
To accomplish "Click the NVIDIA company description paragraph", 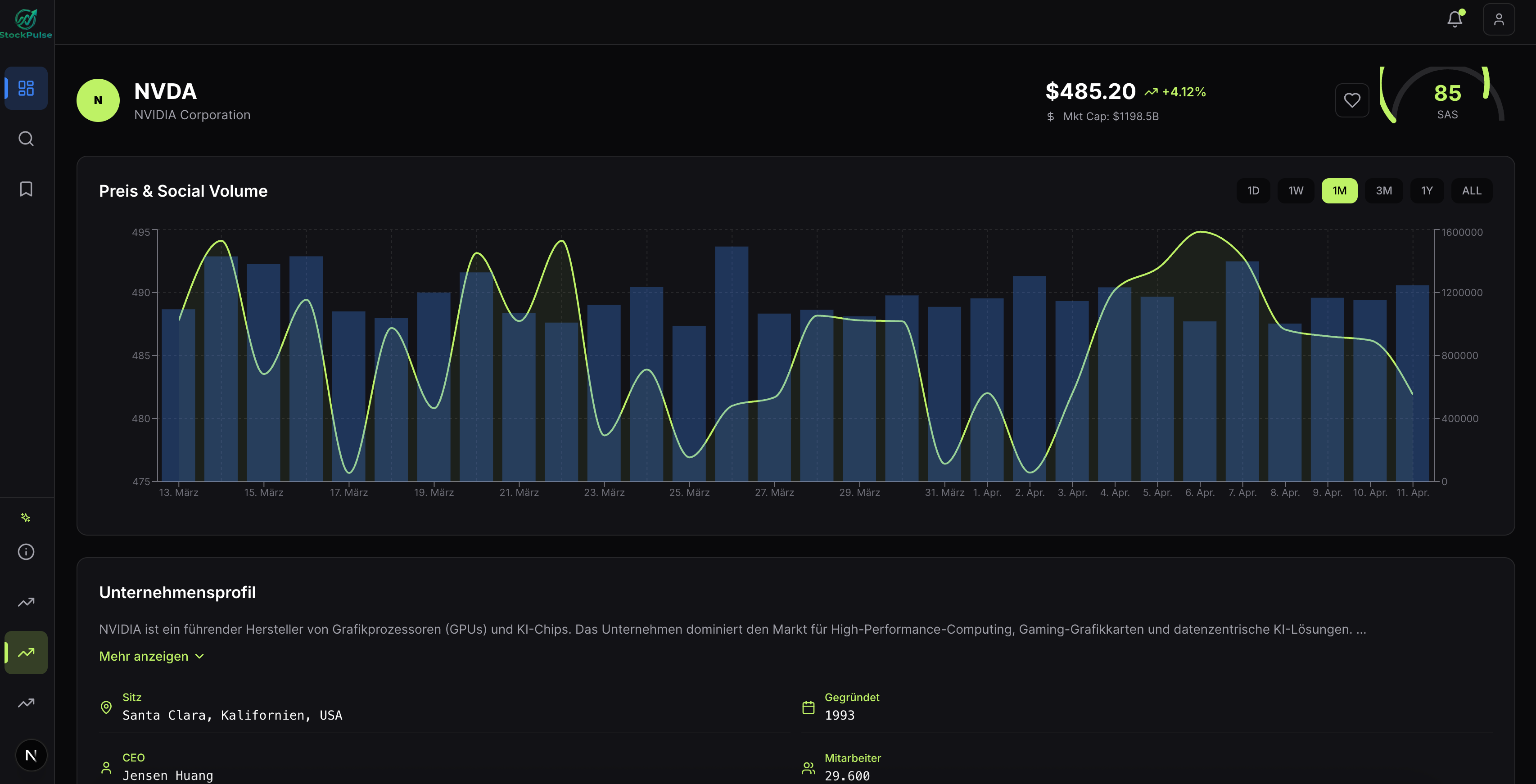I will (x=732, y=630).
